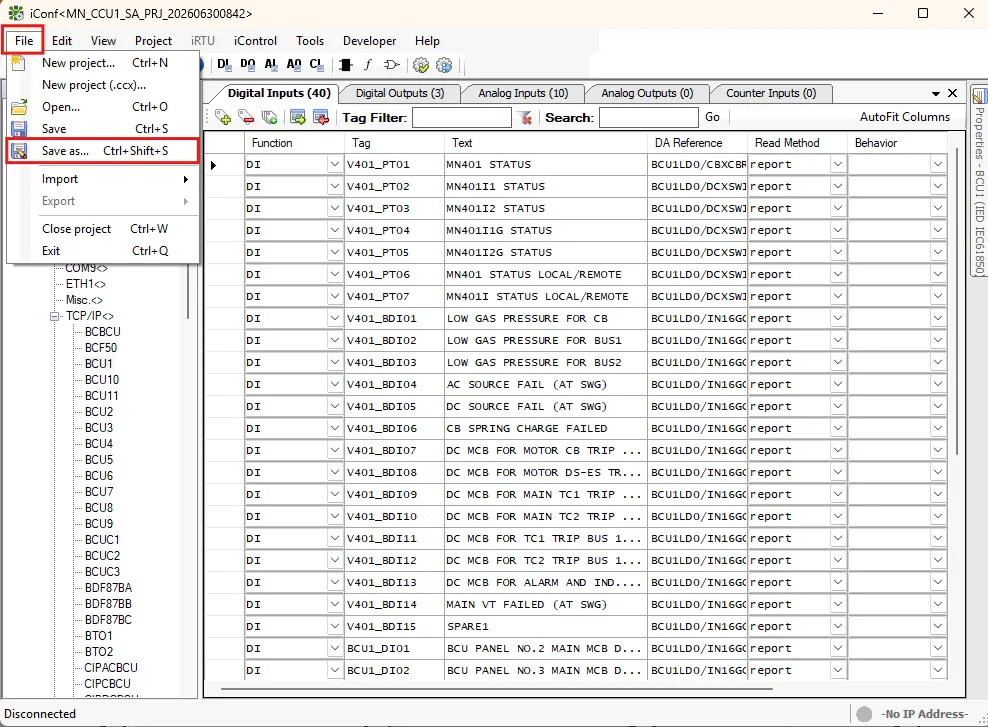Open the iControl menu
The width and height of the screenshot is (988, 727).
click(x=255, y=41)
